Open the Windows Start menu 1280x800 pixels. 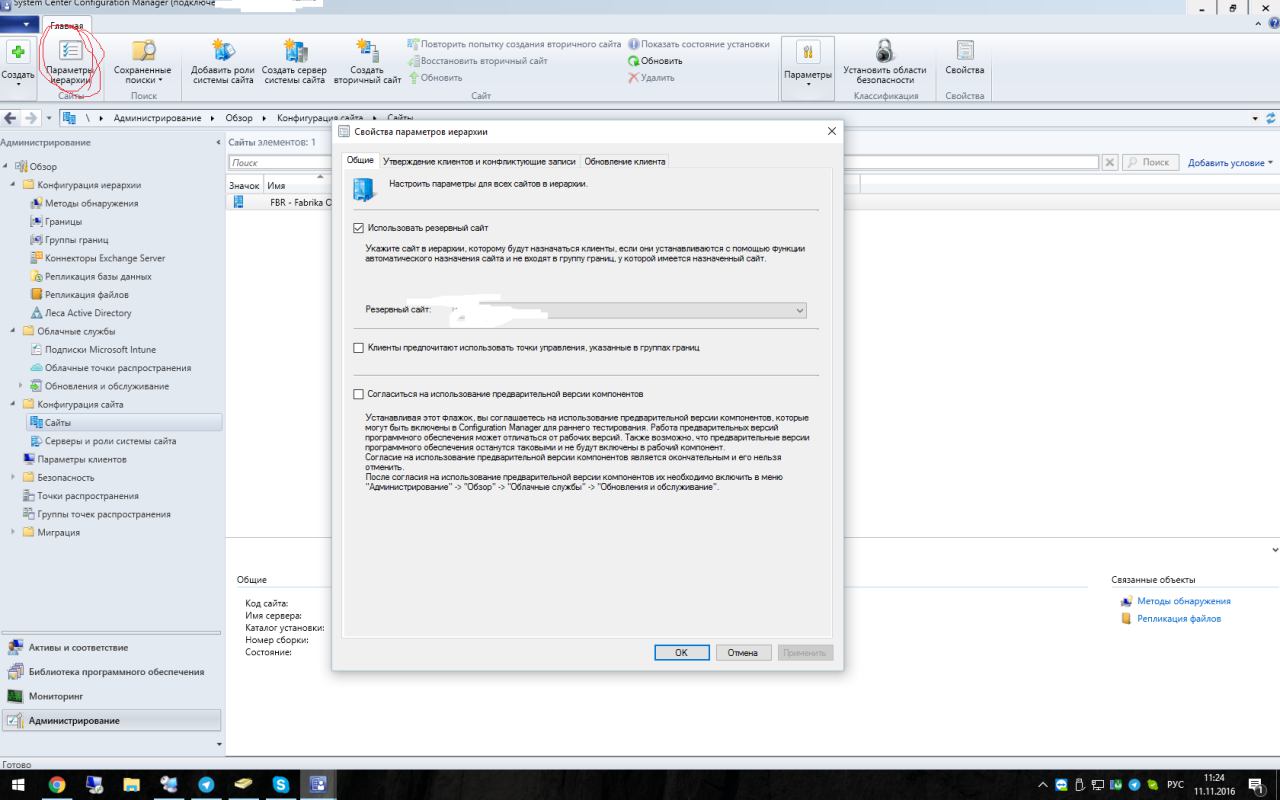[x=19, y=785]
